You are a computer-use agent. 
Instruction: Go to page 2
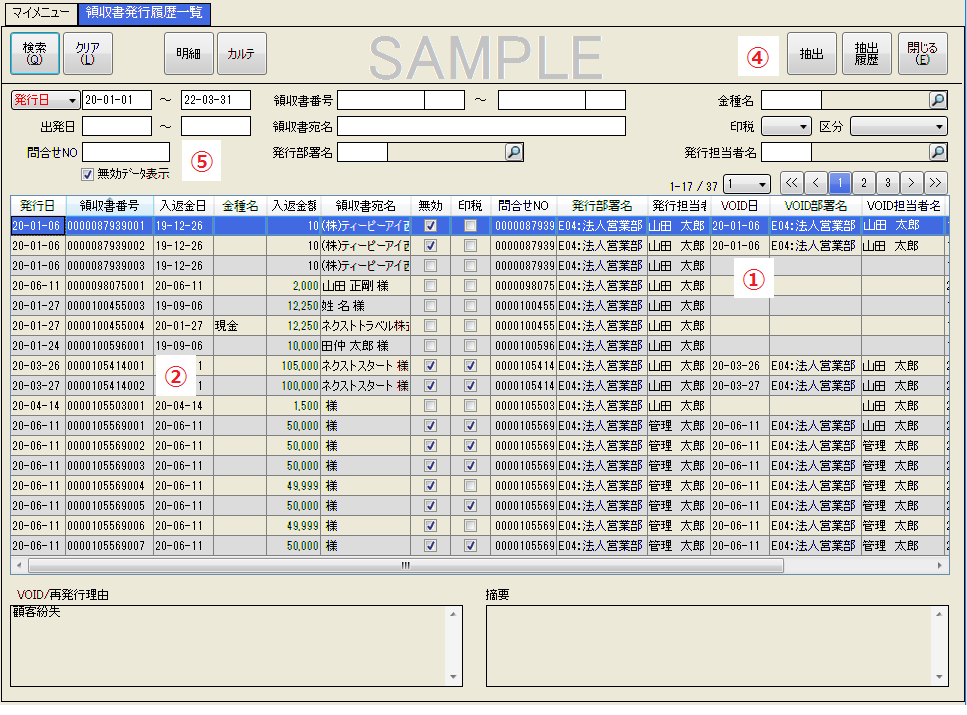(x=863, y=183)
